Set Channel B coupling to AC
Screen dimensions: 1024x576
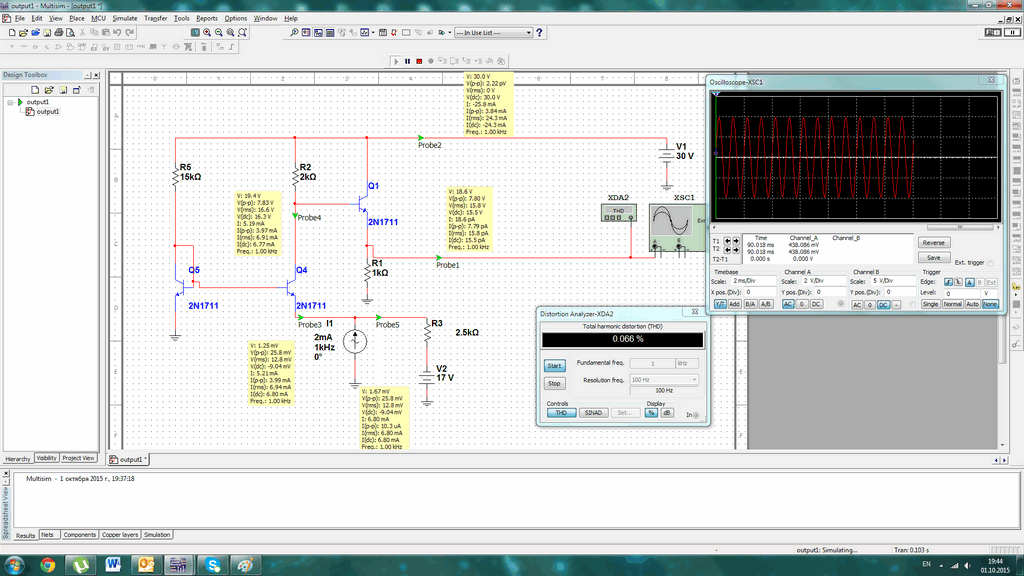[x=857, y=305]
